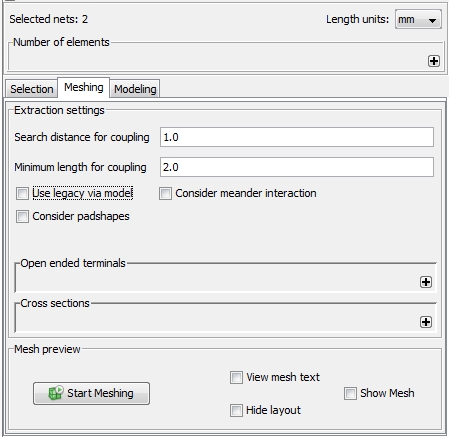Screen dimensions: 449x437
Task: Switch to the Selection tab
Action: 32,89
